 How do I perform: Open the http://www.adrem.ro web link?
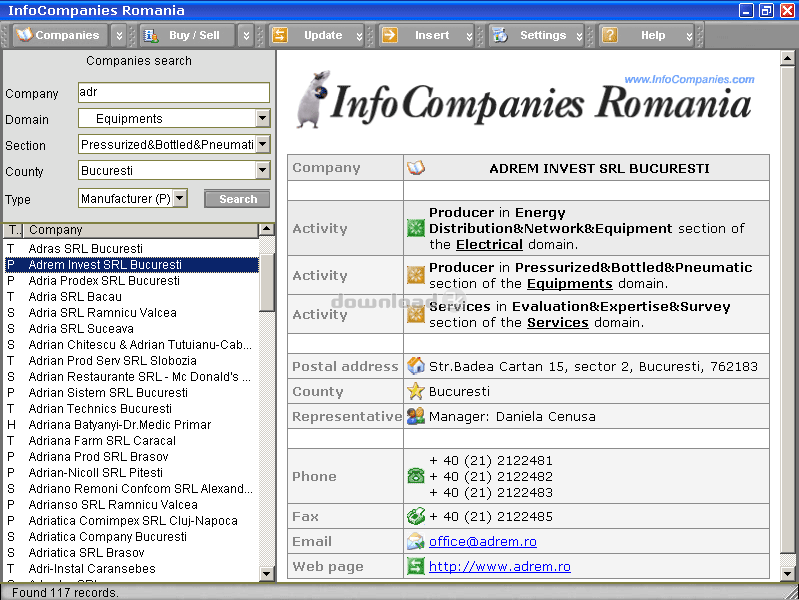[499, 566]
